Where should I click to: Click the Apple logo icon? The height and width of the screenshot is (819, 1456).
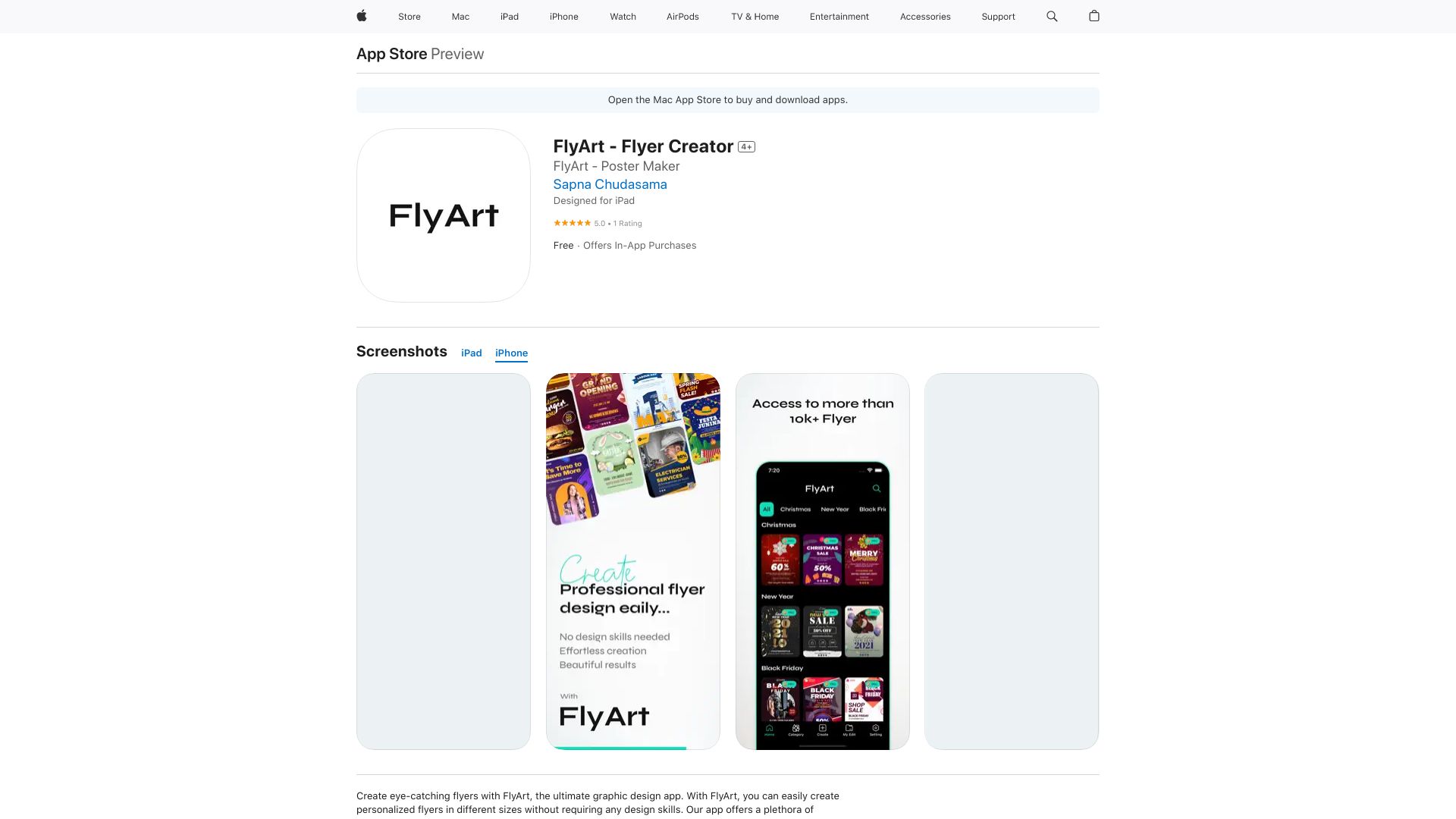click(362, 16)
